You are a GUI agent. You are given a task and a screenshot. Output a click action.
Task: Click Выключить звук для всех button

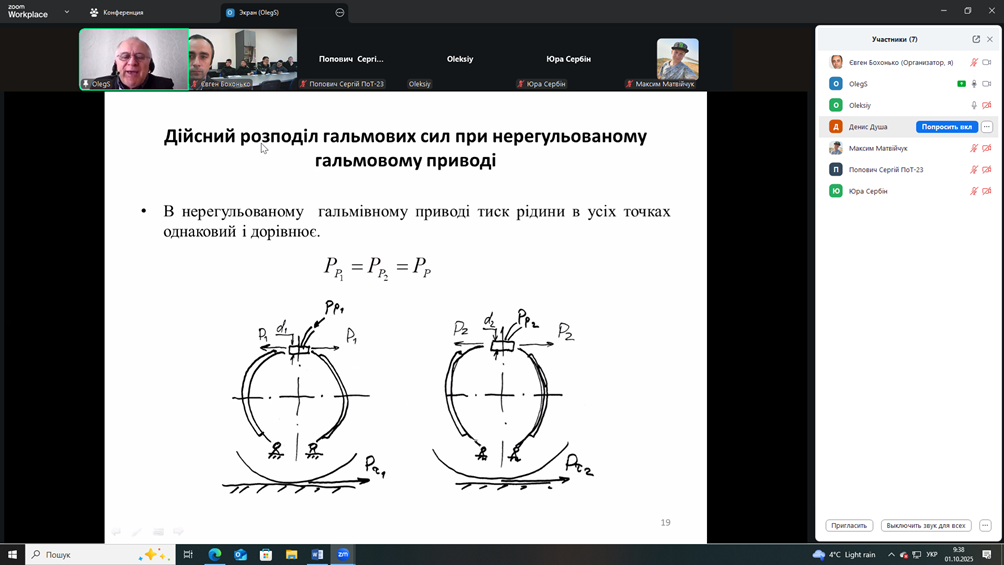926,525
